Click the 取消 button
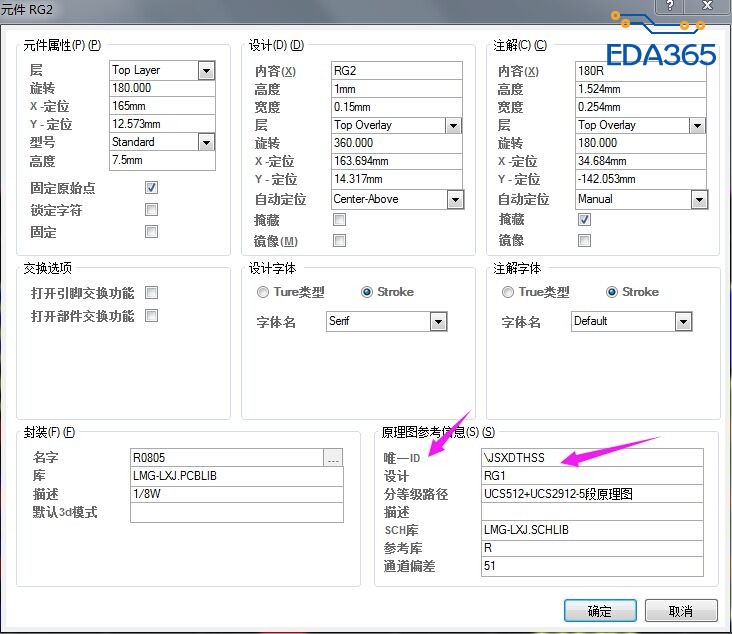The width and height of the screenshot is (732, 634). tap(681, 611)
